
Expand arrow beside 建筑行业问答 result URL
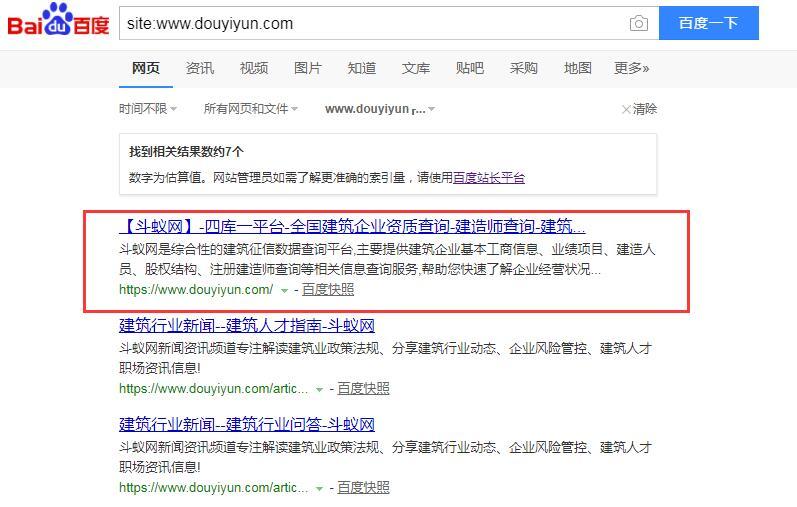point(319,489)
